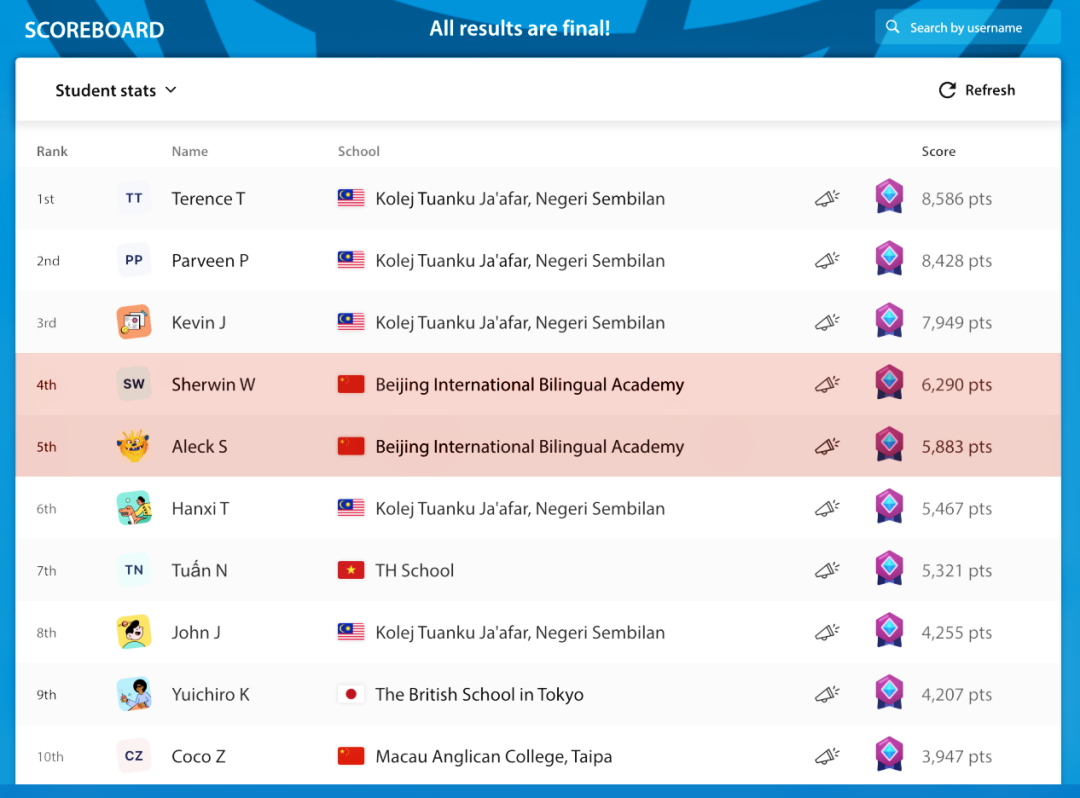Open Terence T's name link
This screenshot has width=1080, height=798.
click(x=208, y=198)
